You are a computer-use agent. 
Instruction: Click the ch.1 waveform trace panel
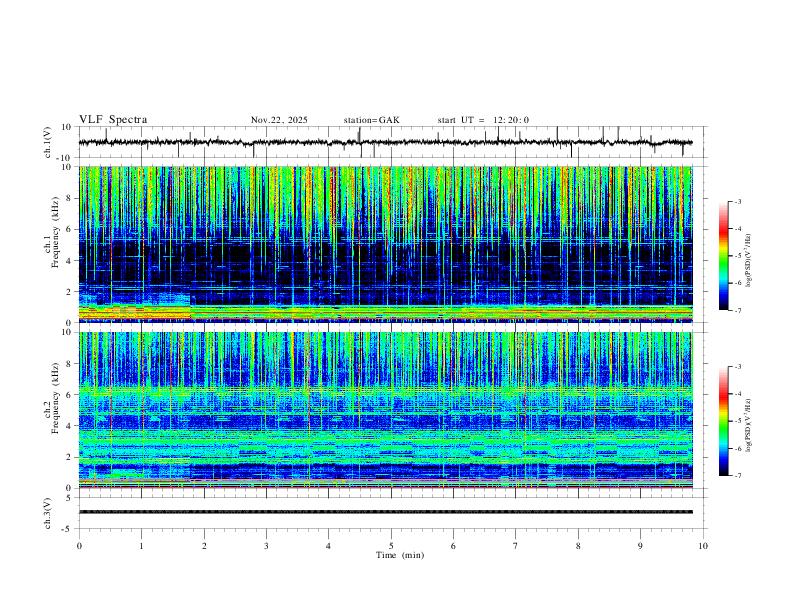pyautogui.click(x=391, y=142)
